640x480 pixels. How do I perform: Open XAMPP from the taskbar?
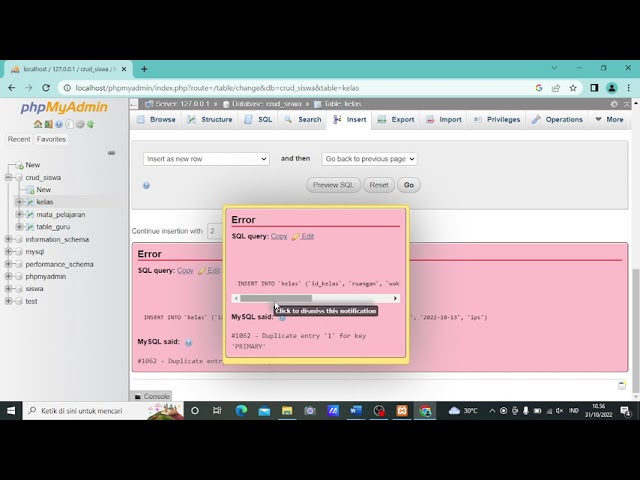point(402,411)
